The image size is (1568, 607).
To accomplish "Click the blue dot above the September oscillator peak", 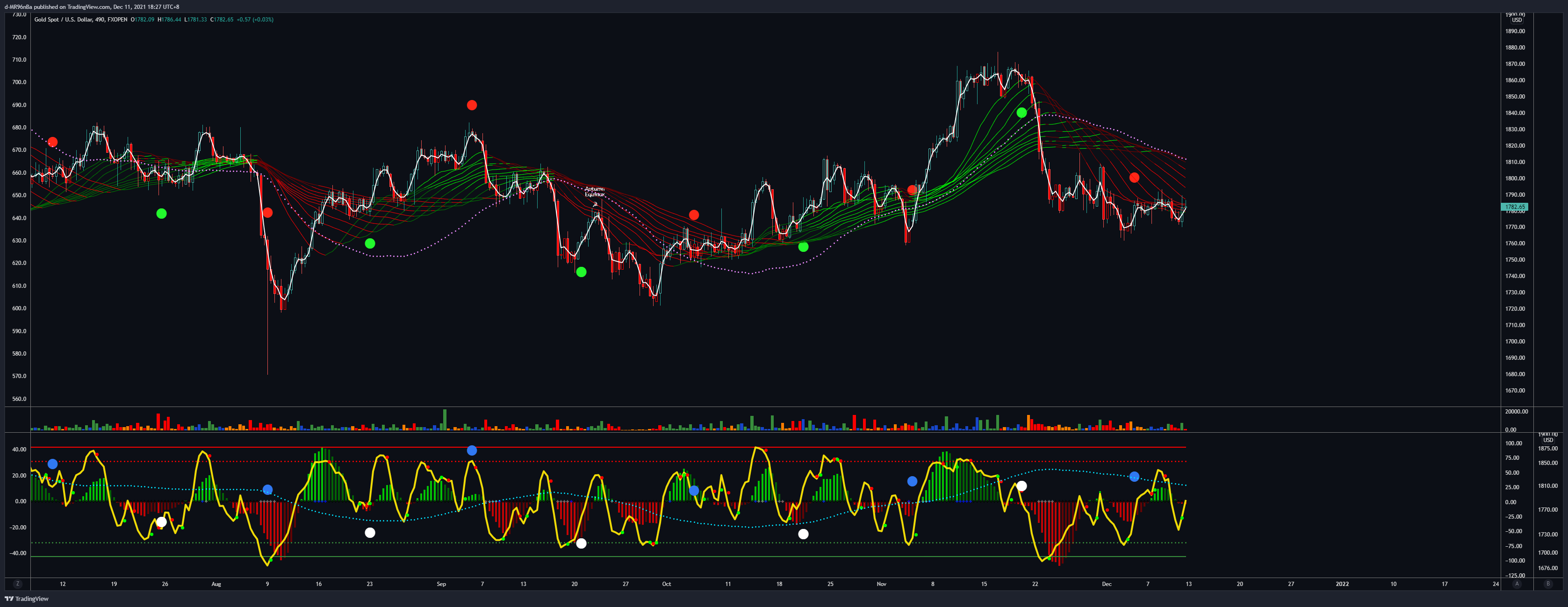I will click(472, 450).
